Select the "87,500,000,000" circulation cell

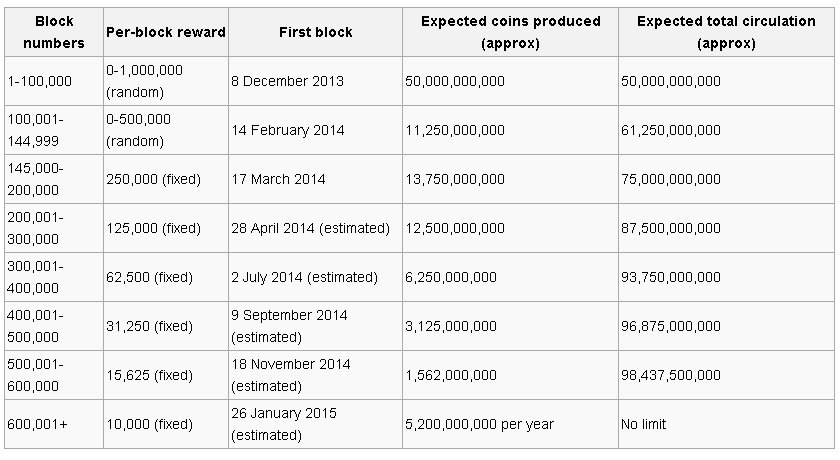click(x=670, y=228)
